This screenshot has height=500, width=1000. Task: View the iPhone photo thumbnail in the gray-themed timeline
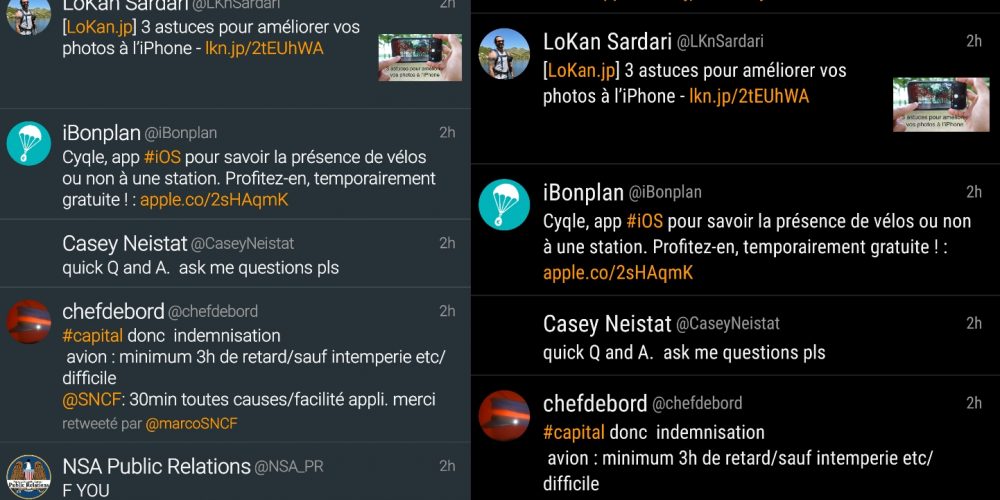pos(420,57)
